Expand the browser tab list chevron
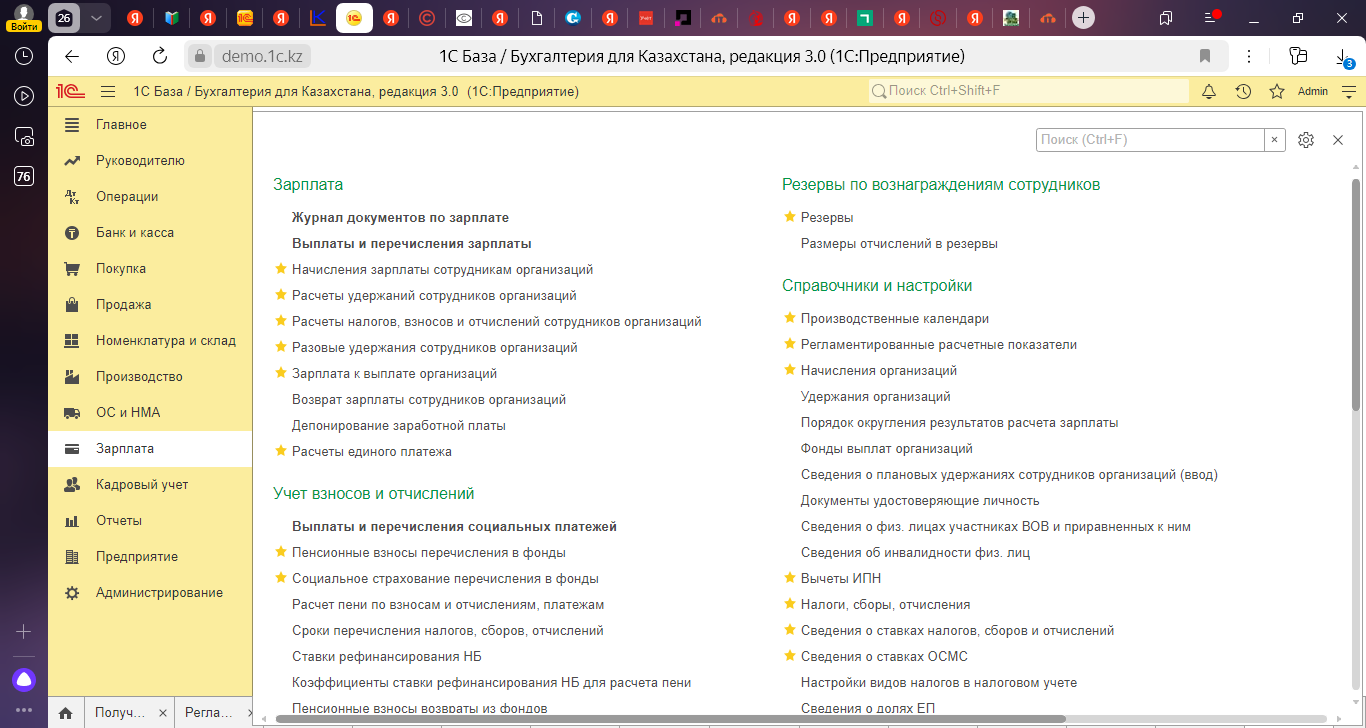This screenshot has width=1366, height=728. [x=96, y=18]
